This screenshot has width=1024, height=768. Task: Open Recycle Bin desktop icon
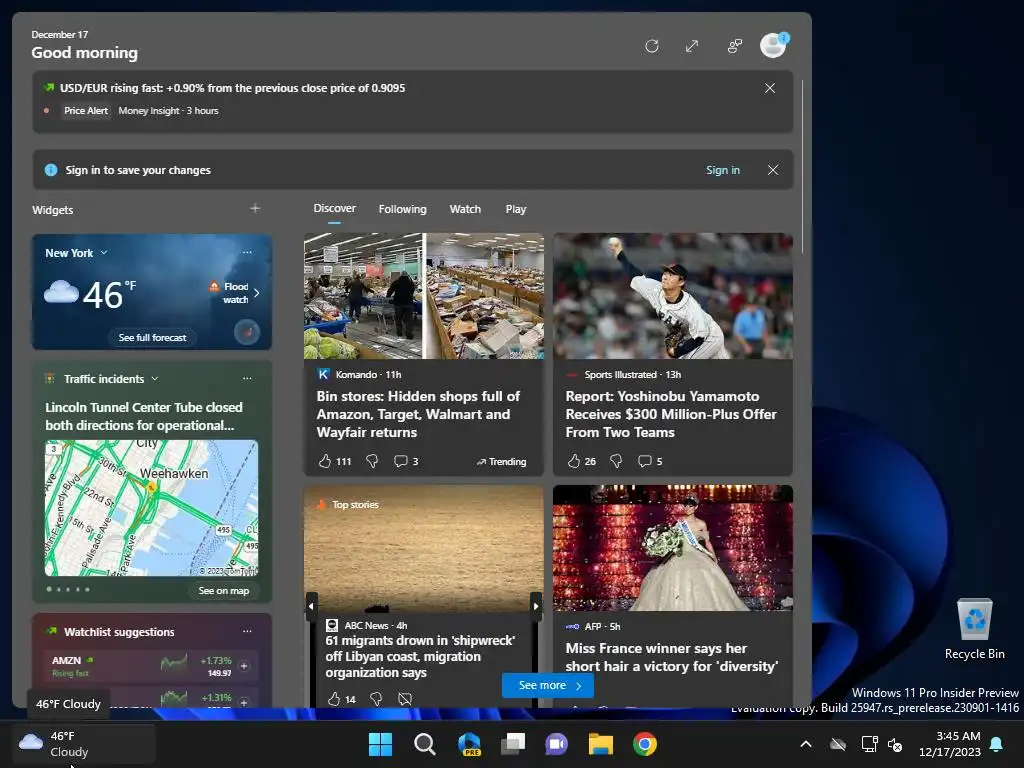[974, 630]
